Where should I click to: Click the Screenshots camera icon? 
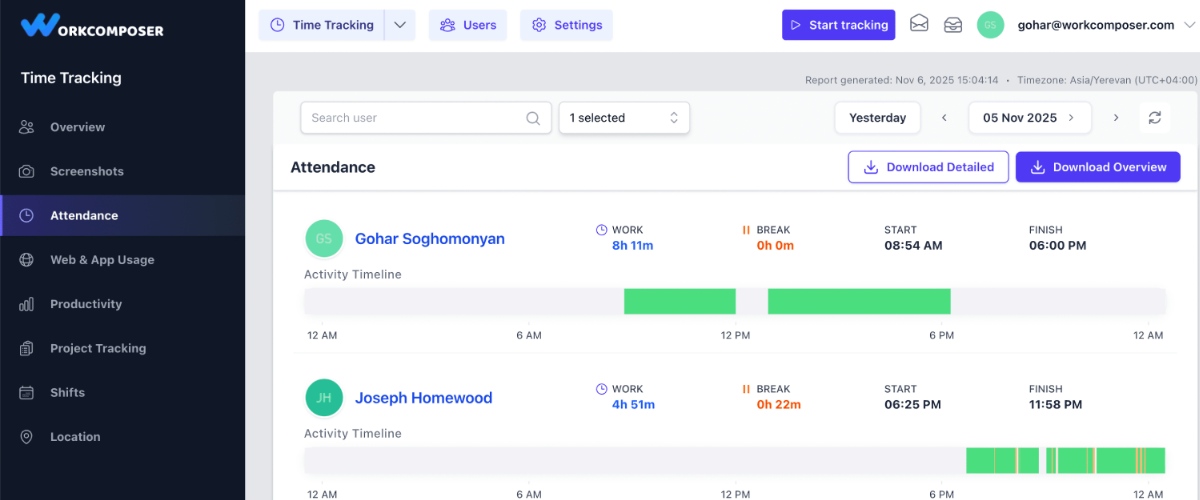pyautogui.click(x=27, y=171)
